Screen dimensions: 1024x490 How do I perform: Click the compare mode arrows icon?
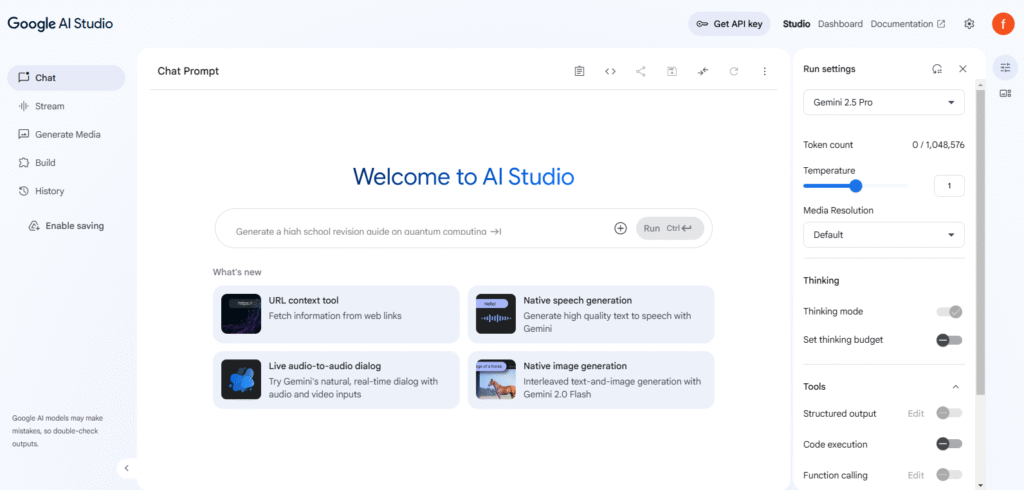point(703,71)
